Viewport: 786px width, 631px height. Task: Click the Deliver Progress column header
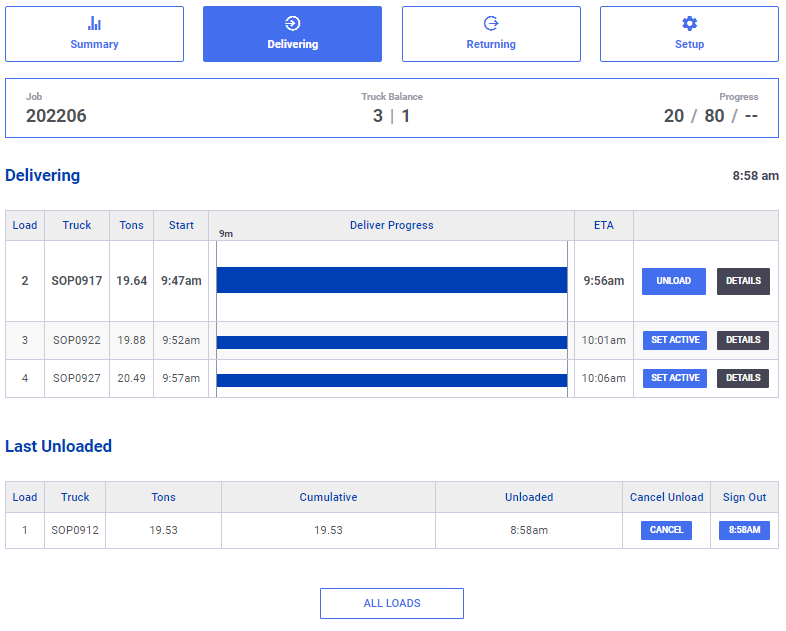(x=391, y=226)
